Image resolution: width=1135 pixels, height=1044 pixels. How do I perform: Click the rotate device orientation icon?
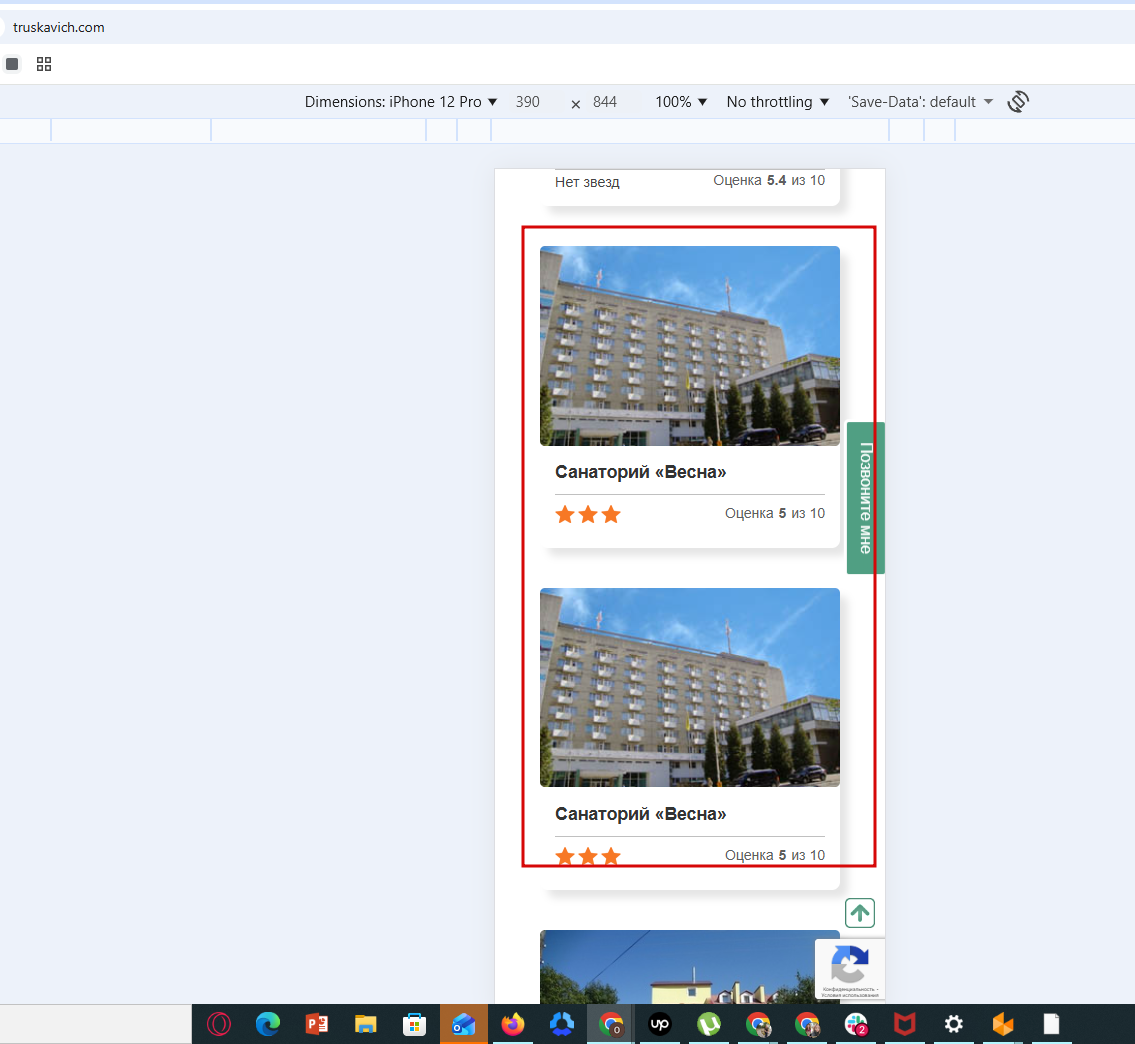[x=1018, y=101]
